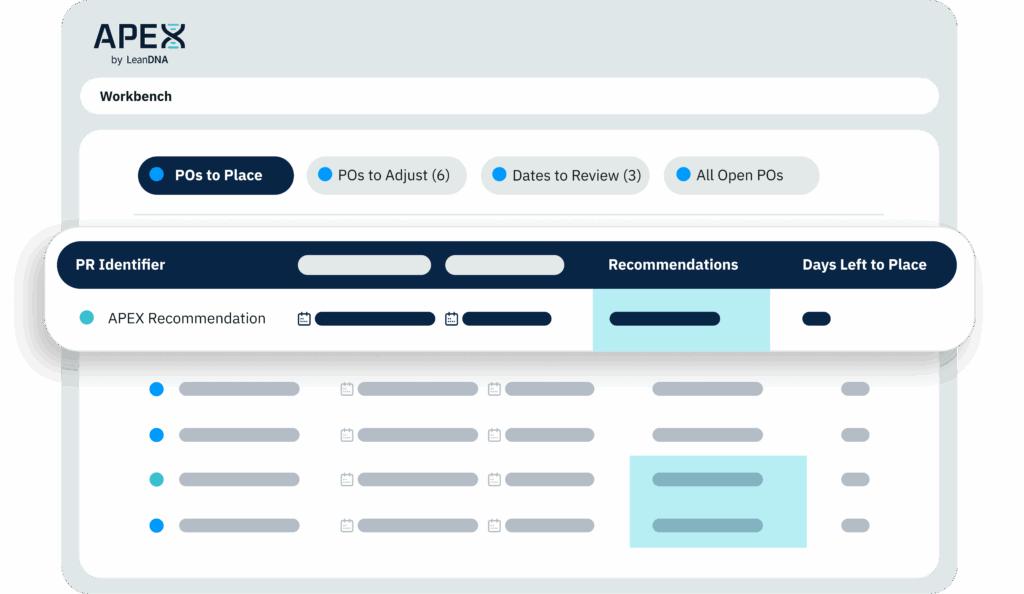The height and width of the screenshot is (594, 1024).
Task: Click the calendar icon in the second list row
Action: point(346,435)
